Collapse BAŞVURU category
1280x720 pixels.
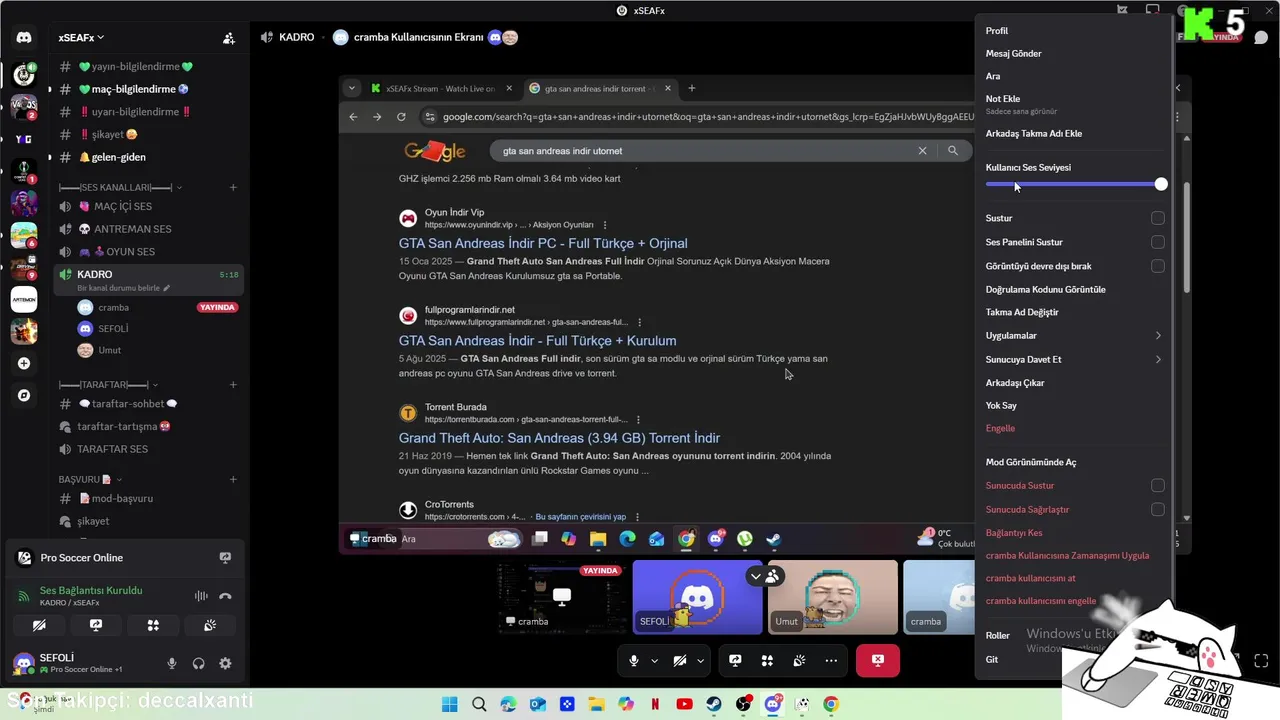point(90,479)
